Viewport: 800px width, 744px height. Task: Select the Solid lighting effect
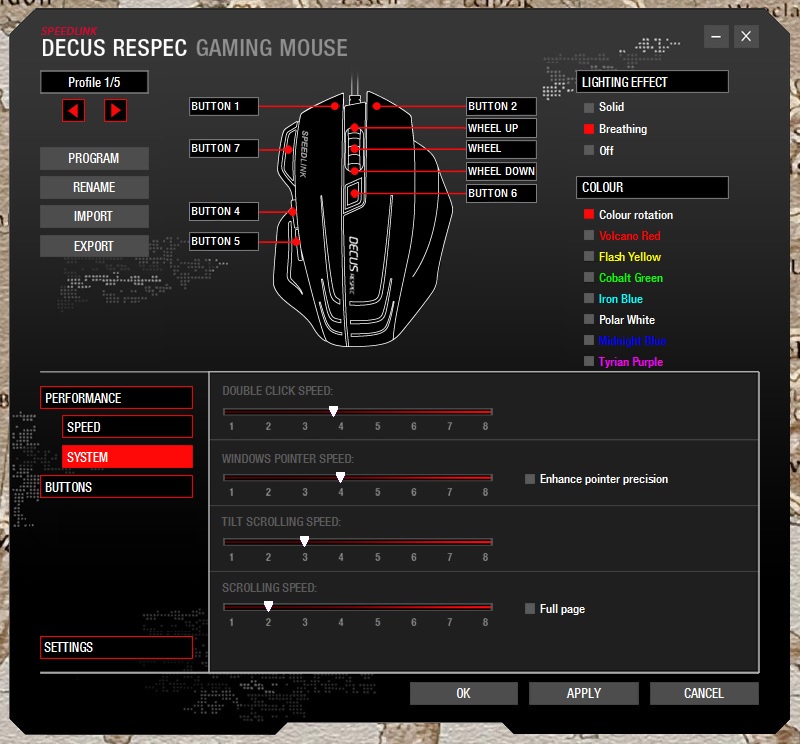click(589, 107)
